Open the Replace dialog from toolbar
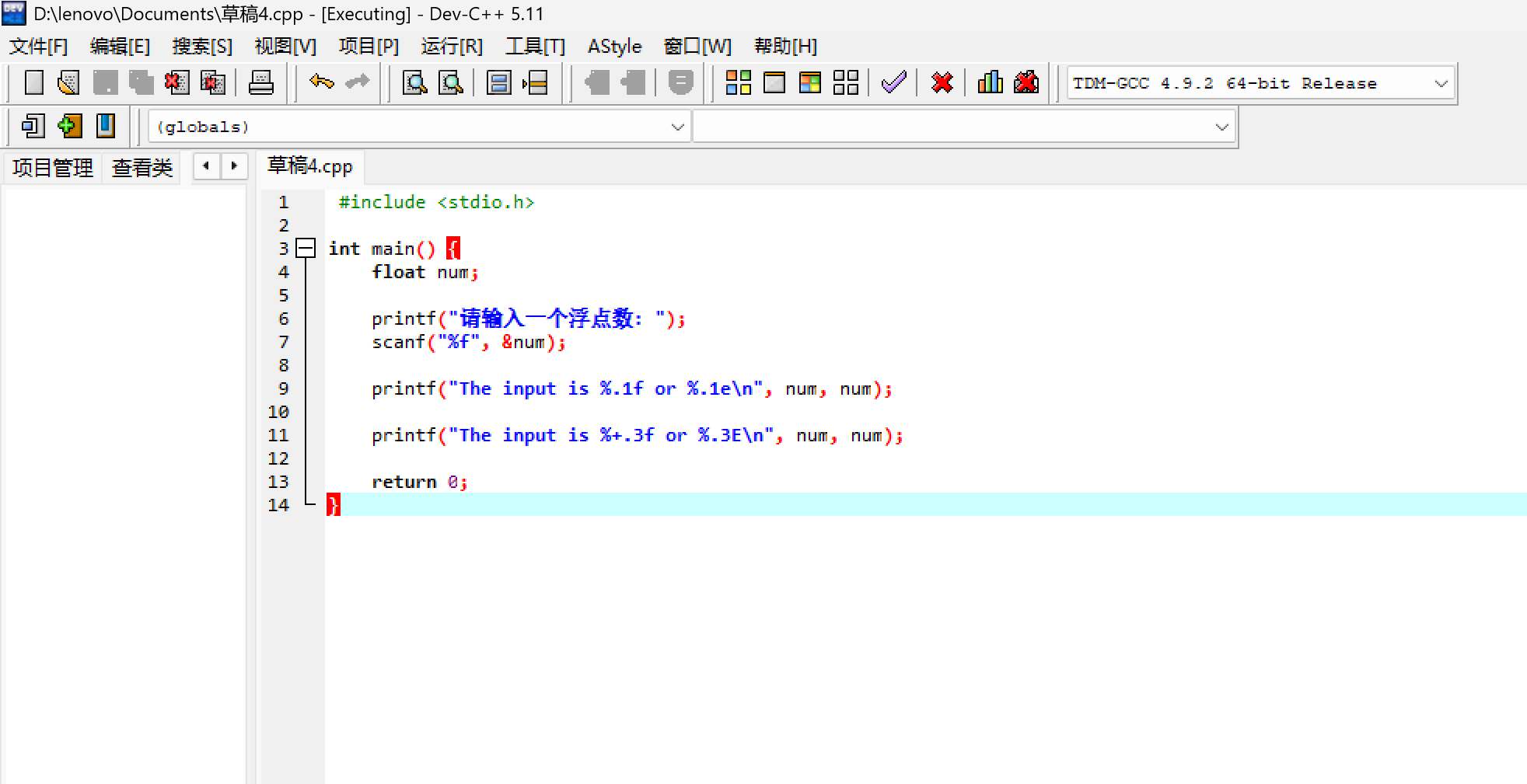The width and height of the screenshot is (1527, 784). tap(450, 82)
